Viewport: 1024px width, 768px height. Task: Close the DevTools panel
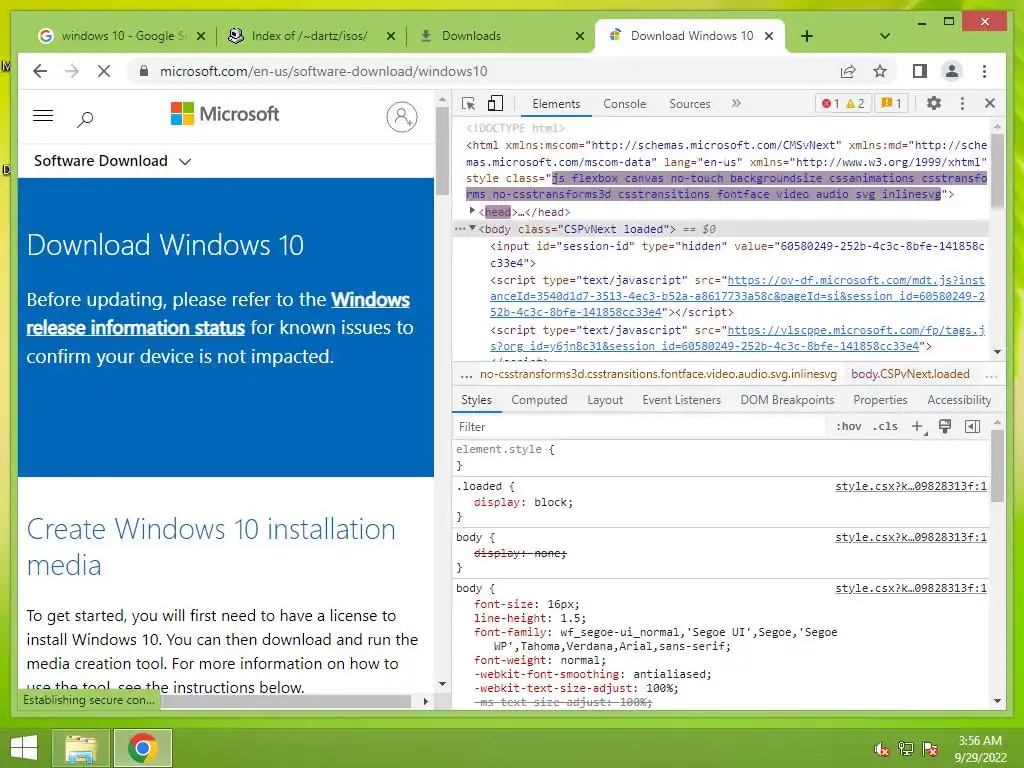click(990, 103)
